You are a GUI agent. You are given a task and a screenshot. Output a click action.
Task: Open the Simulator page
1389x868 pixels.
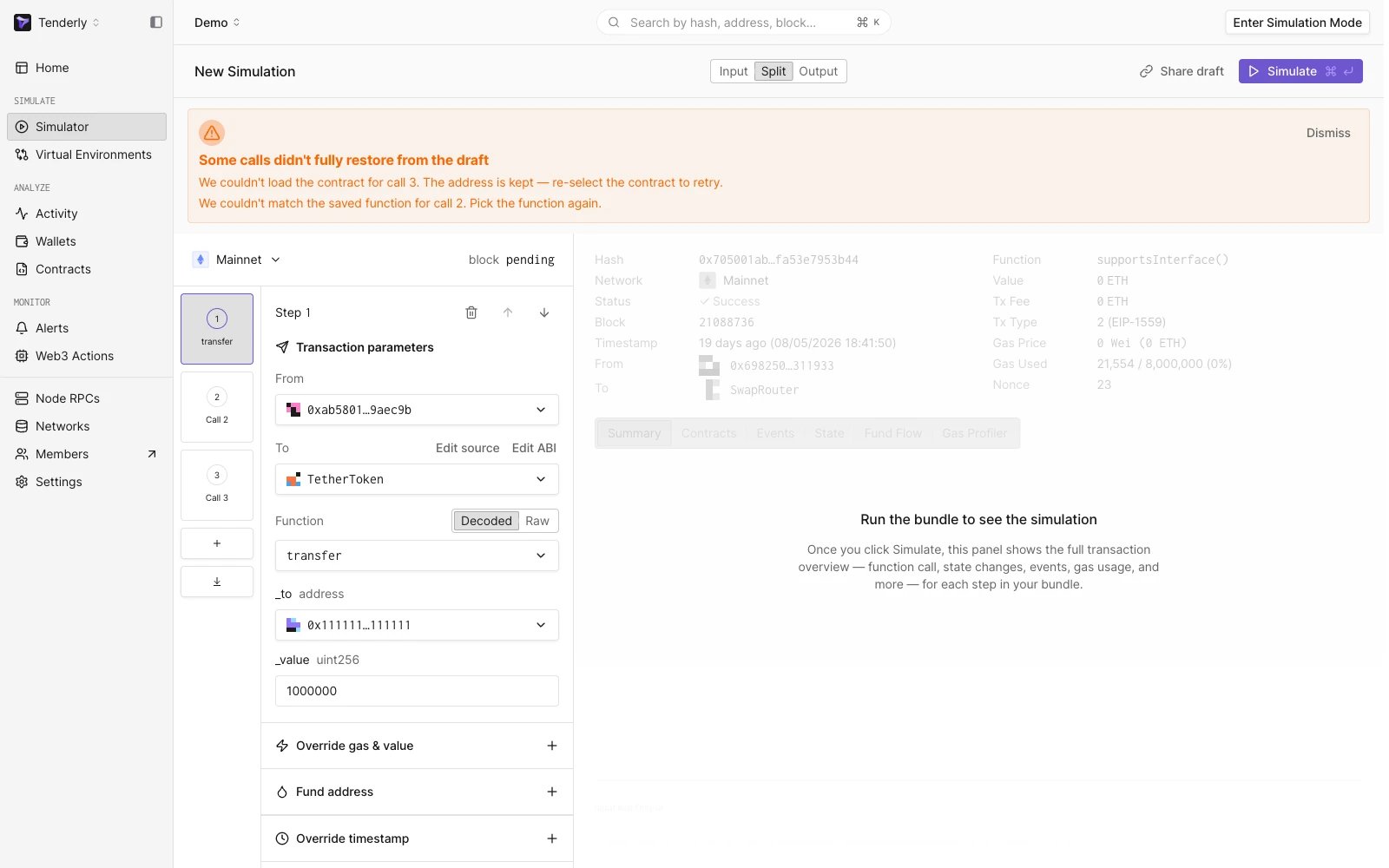87,127
